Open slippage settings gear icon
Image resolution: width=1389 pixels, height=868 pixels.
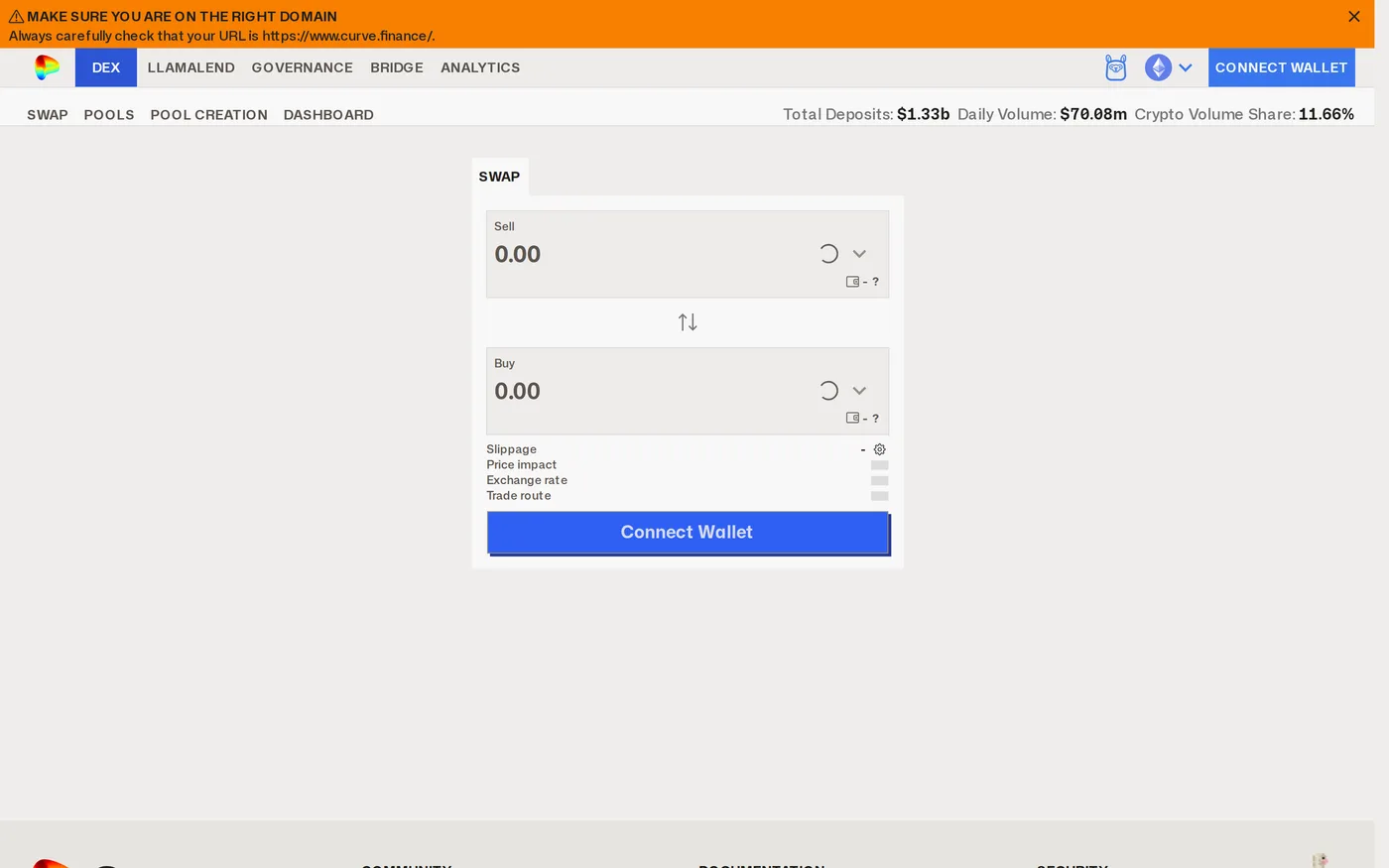(879, 449)
